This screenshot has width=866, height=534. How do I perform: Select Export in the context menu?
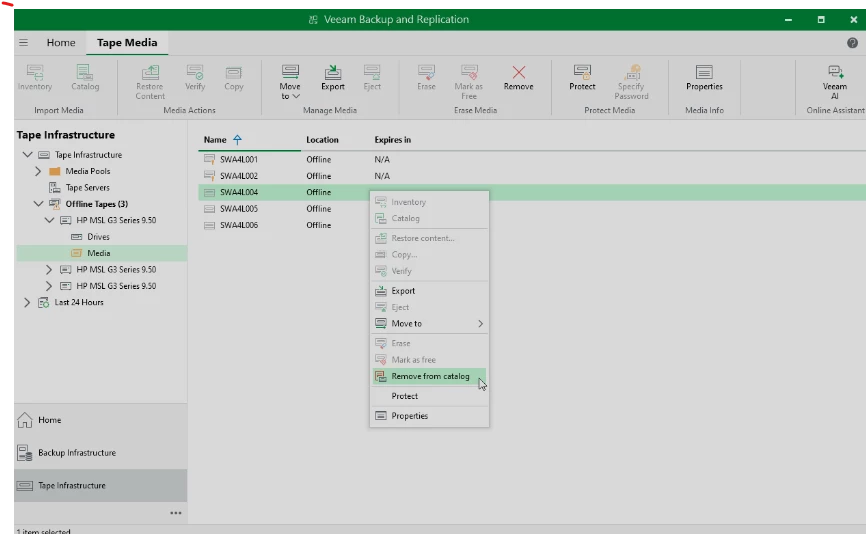(403, 291)
